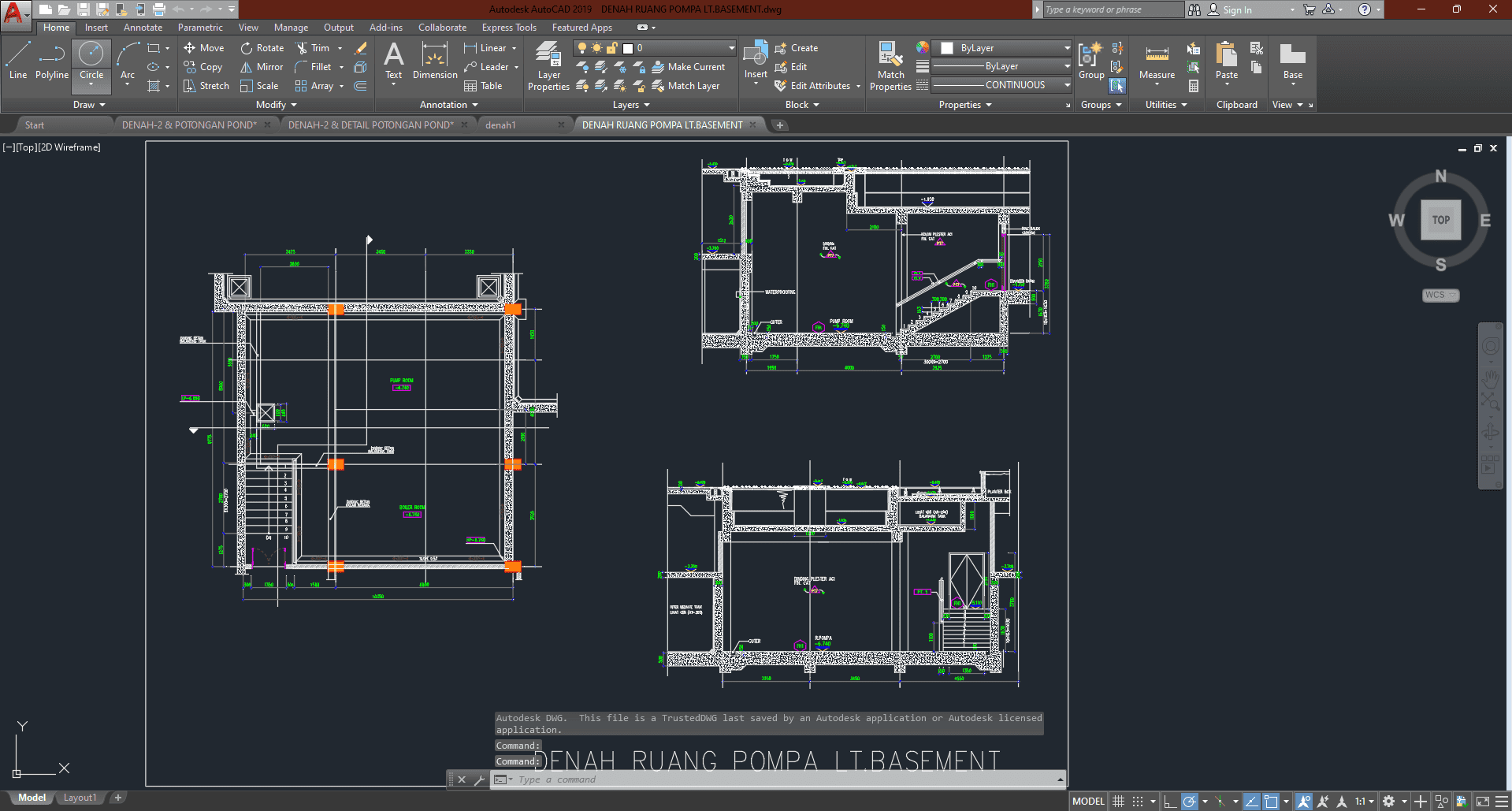Open the Quick Calculator icon in Utilities
Viewport: 1512px width, 811px height.
click(x=1194, y=86)
